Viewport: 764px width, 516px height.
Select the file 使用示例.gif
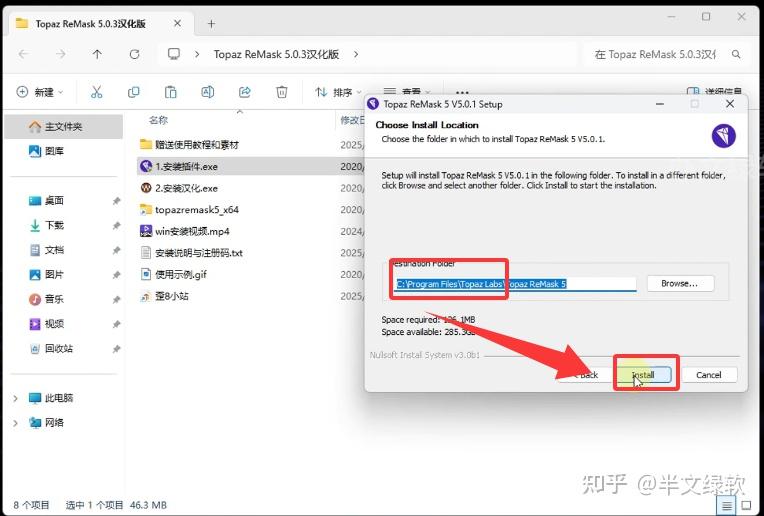coord(174,274)
